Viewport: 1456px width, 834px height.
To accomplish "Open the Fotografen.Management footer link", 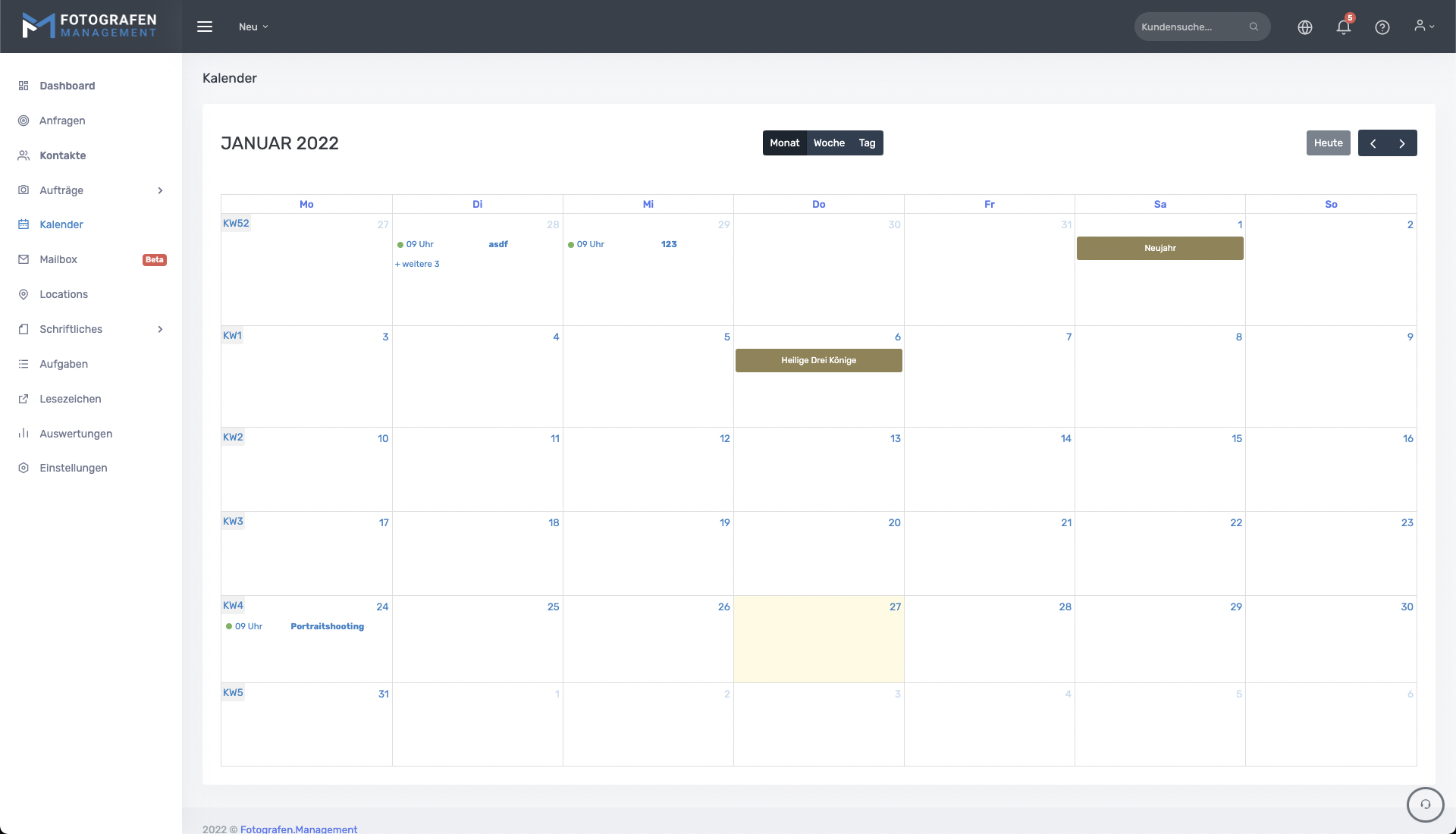I will click(298, 829).
